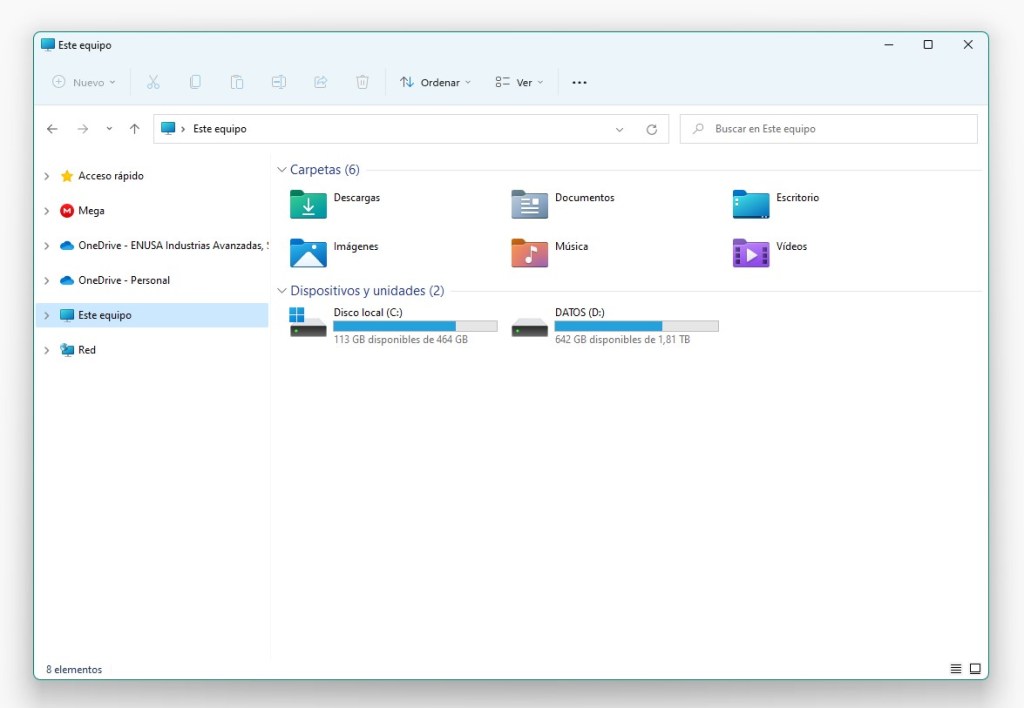This screenshot has width=1024, height=708.
Task: Open the Nuevo menu
Action: [84, 82]
